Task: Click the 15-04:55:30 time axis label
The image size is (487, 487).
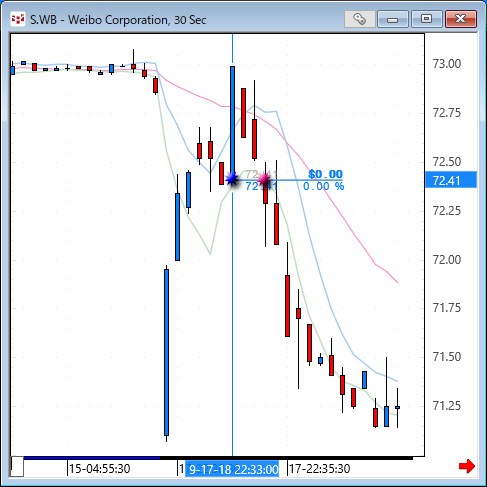Action: click(99, 469)
